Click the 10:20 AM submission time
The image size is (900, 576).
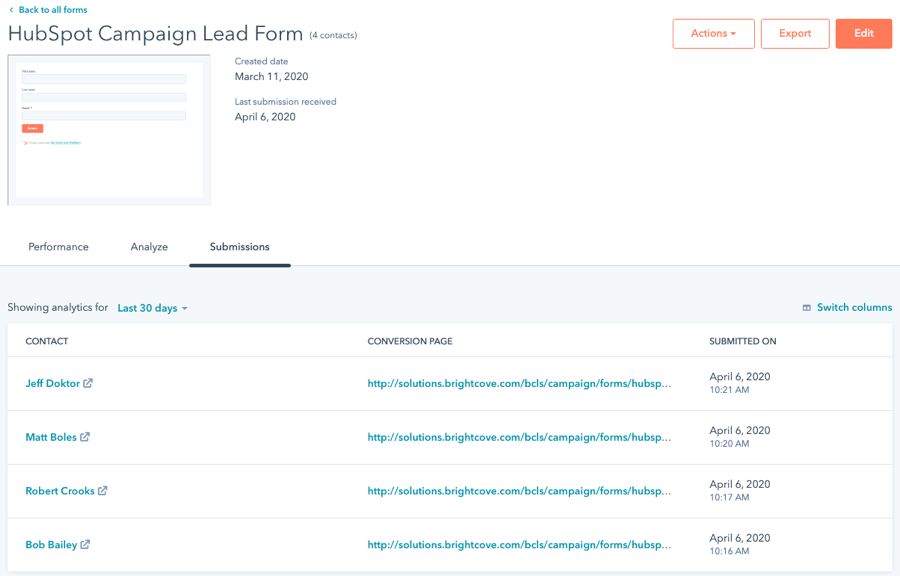729,443
